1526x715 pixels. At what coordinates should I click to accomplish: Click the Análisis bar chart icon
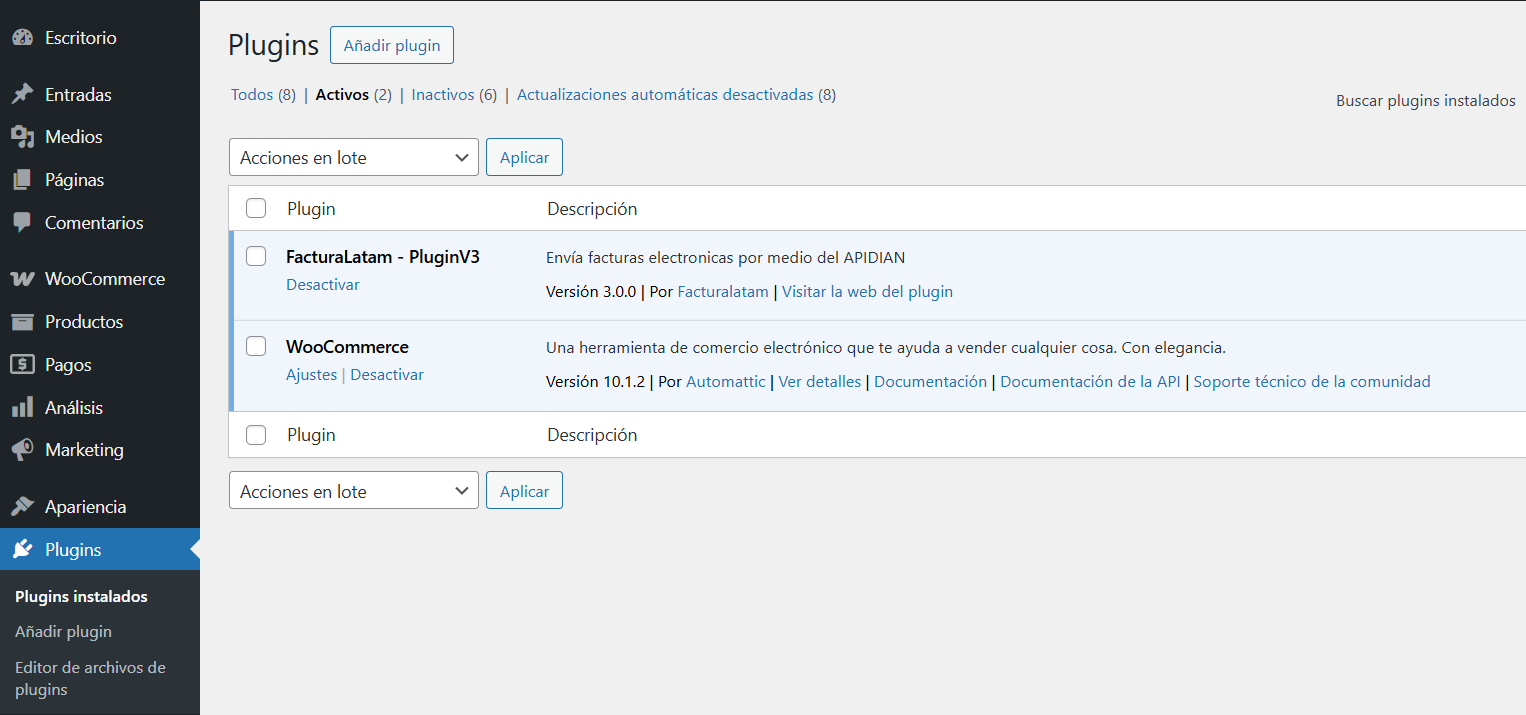tap(22, 408)
